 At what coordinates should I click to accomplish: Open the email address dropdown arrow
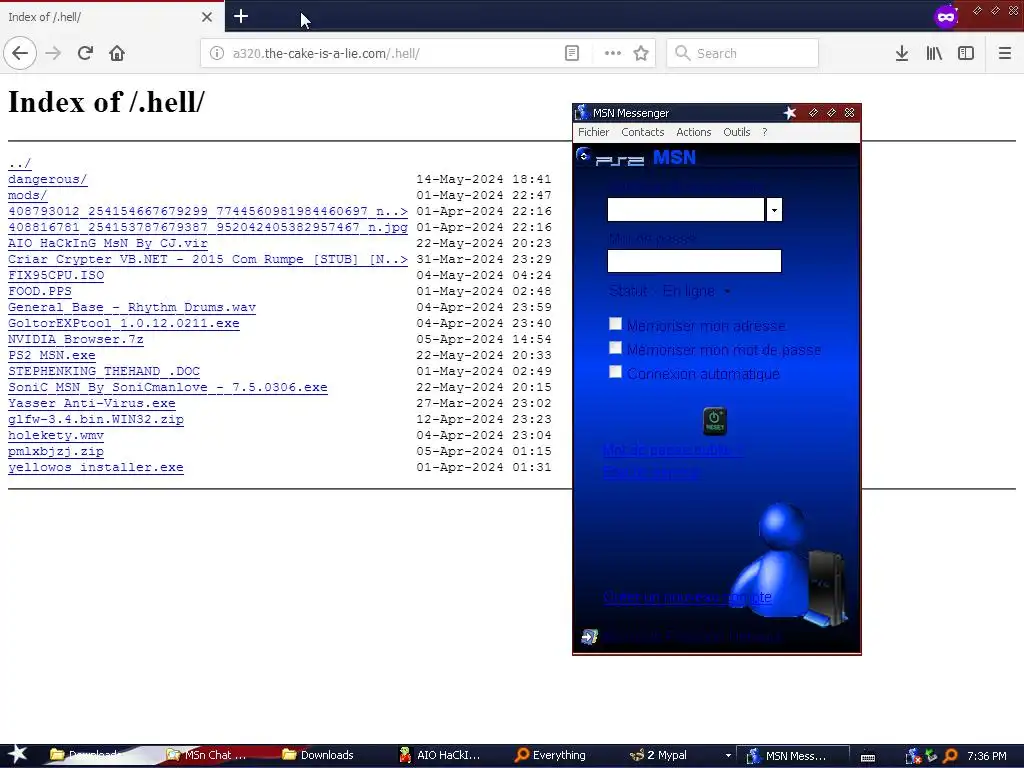coord(774,210)
